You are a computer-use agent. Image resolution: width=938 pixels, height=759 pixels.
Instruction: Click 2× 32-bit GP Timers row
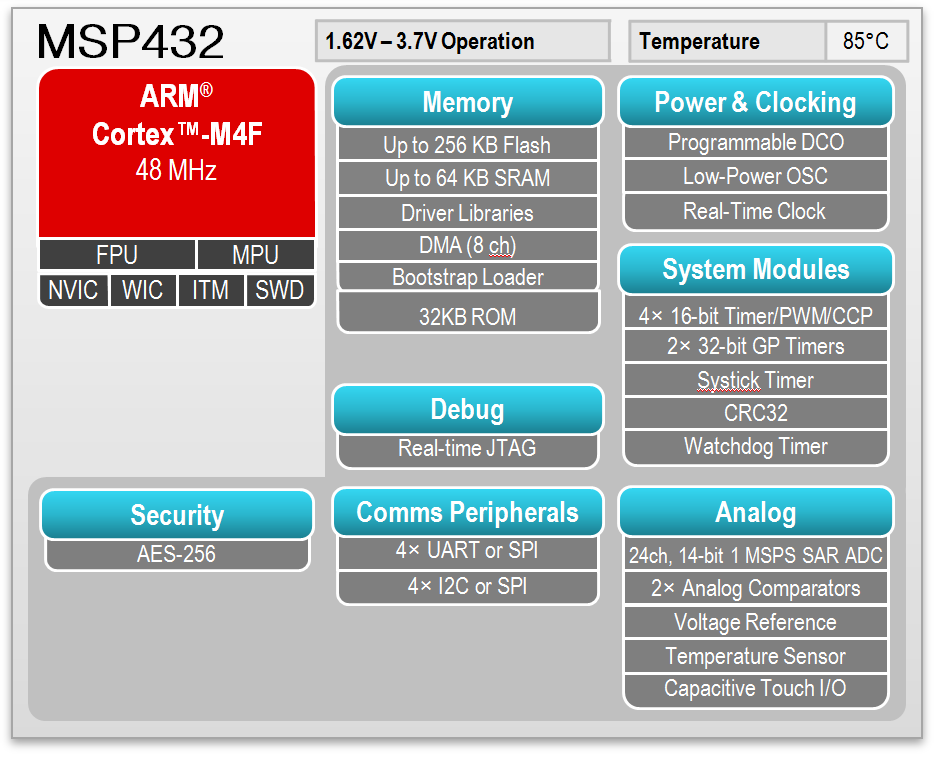[756, 346]
